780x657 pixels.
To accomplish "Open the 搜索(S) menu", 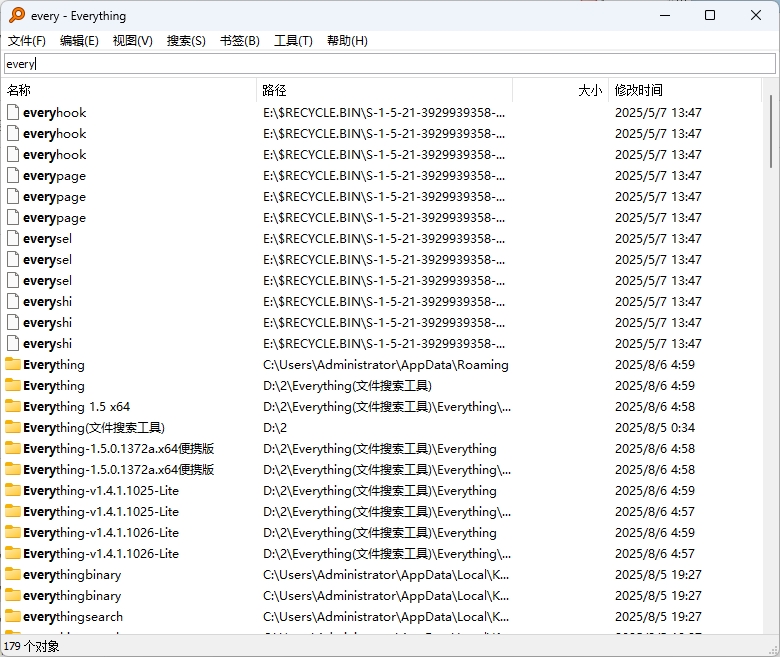I will coord(186,41).
